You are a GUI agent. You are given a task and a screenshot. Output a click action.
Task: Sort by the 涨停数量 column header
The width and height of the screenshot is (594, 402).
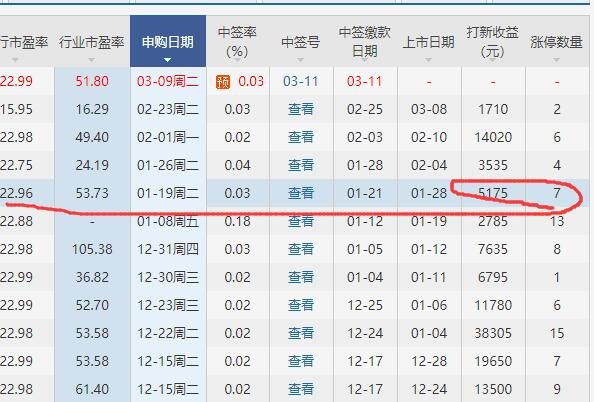click(x=556, y=42)
